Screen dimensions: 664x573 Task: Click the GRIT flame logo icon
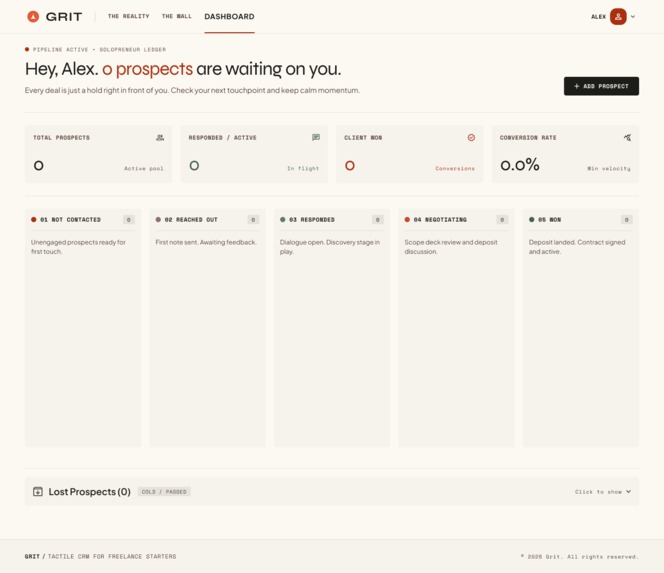tap(33, 17)
